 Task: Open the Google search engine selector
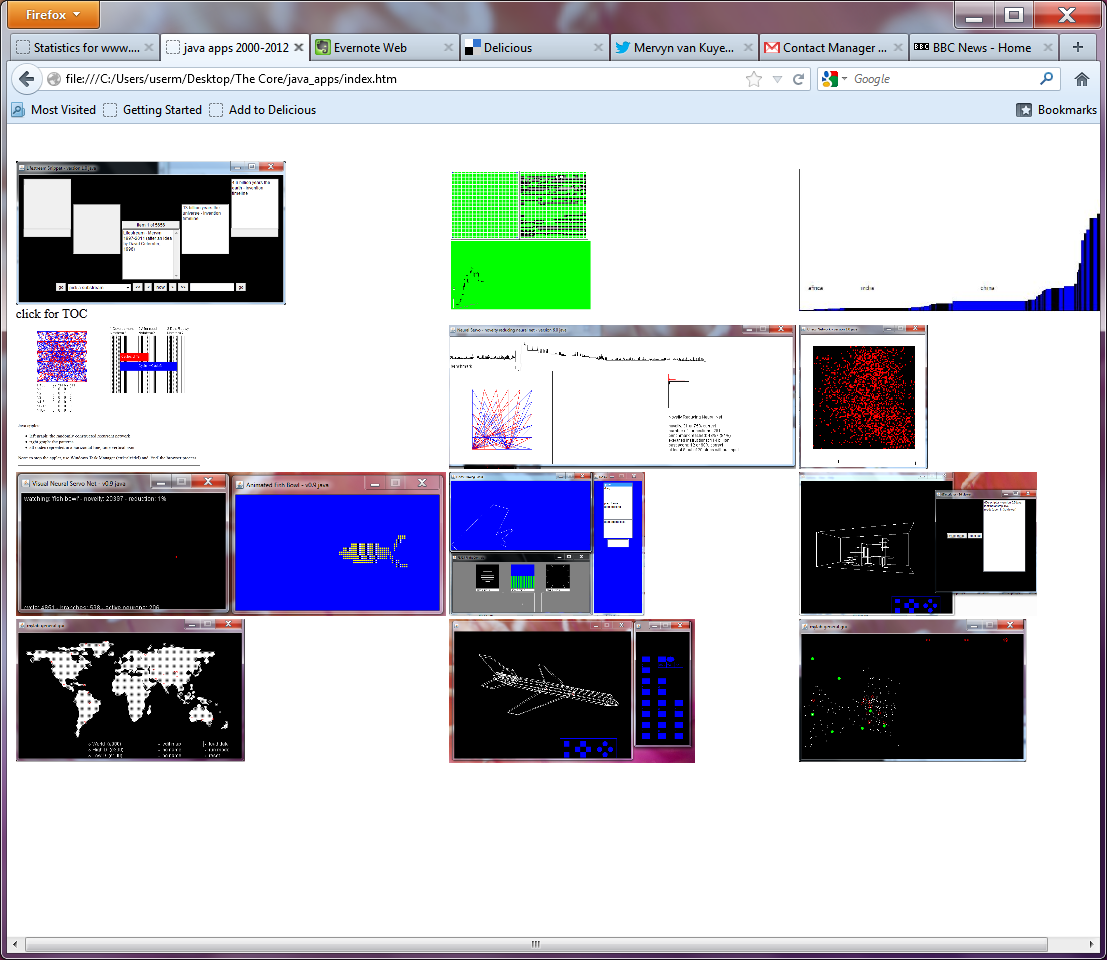coord(834,79)
